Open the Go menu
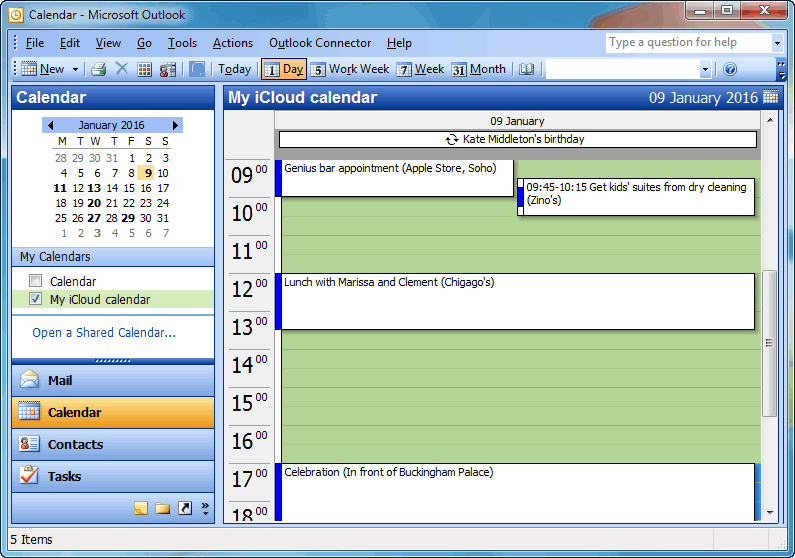 144,43
